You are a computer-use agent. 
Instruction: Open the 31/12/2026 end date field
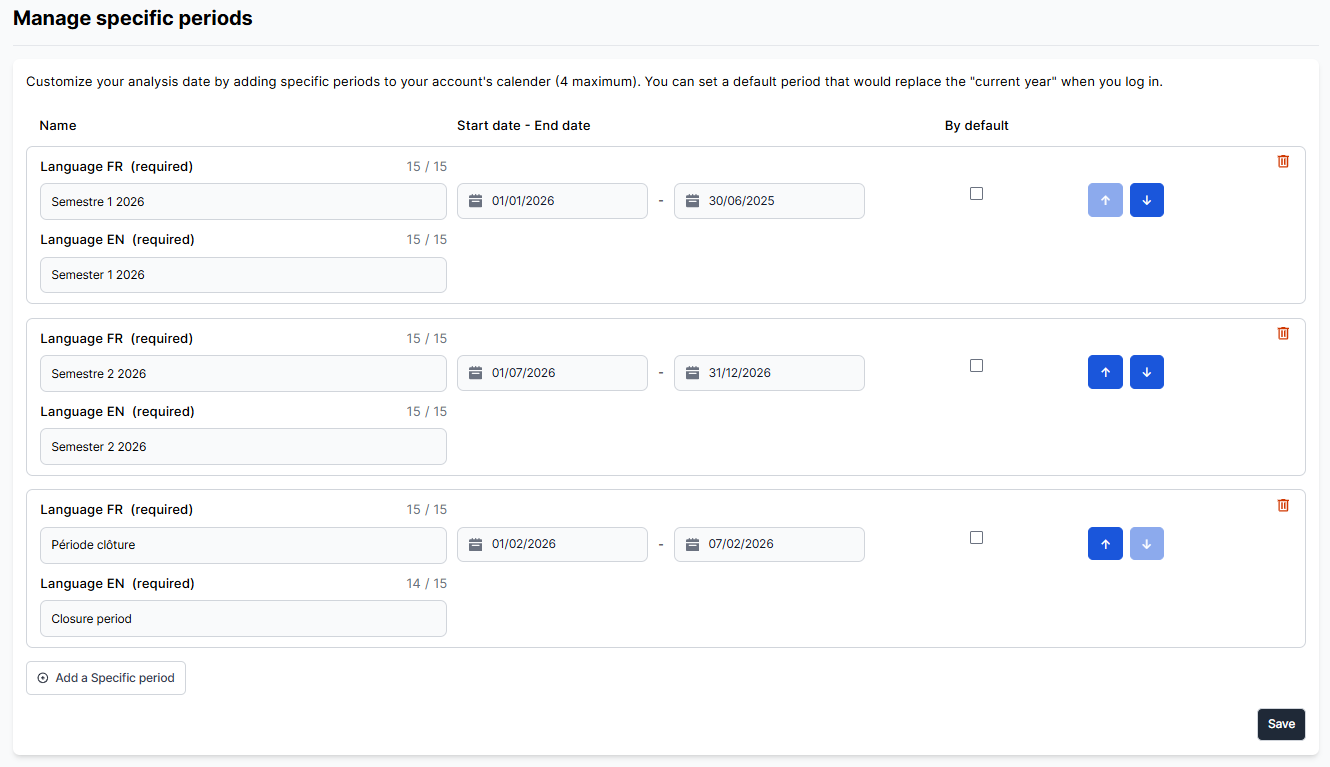point(768,373)
